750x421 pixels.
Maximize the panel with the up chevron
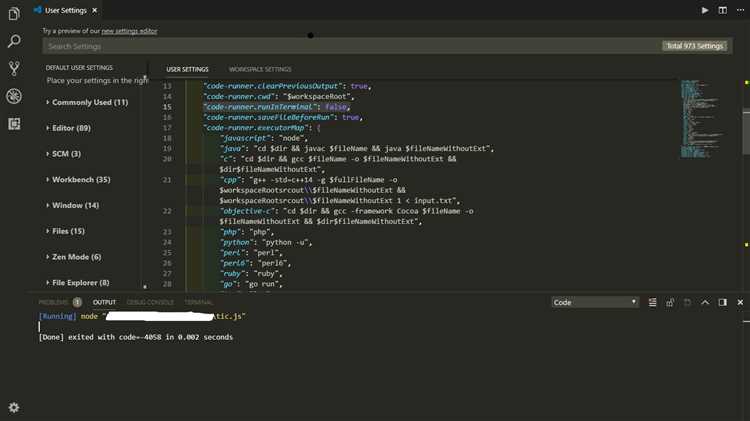pyautogui.click(x=705, y=302)
